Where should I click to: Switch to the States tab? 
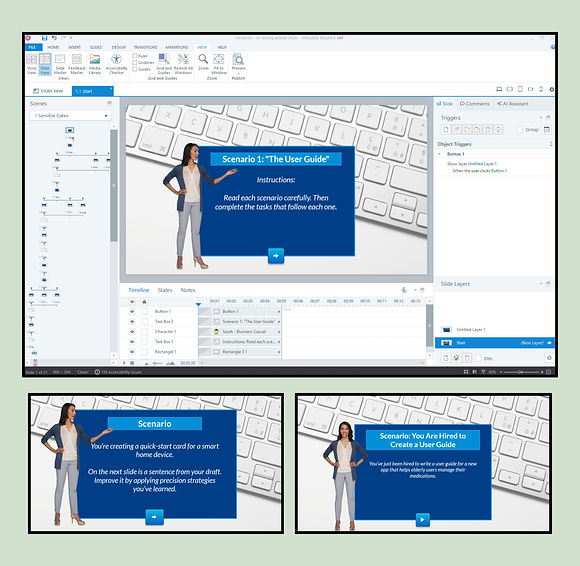click(x=165, y=290)
